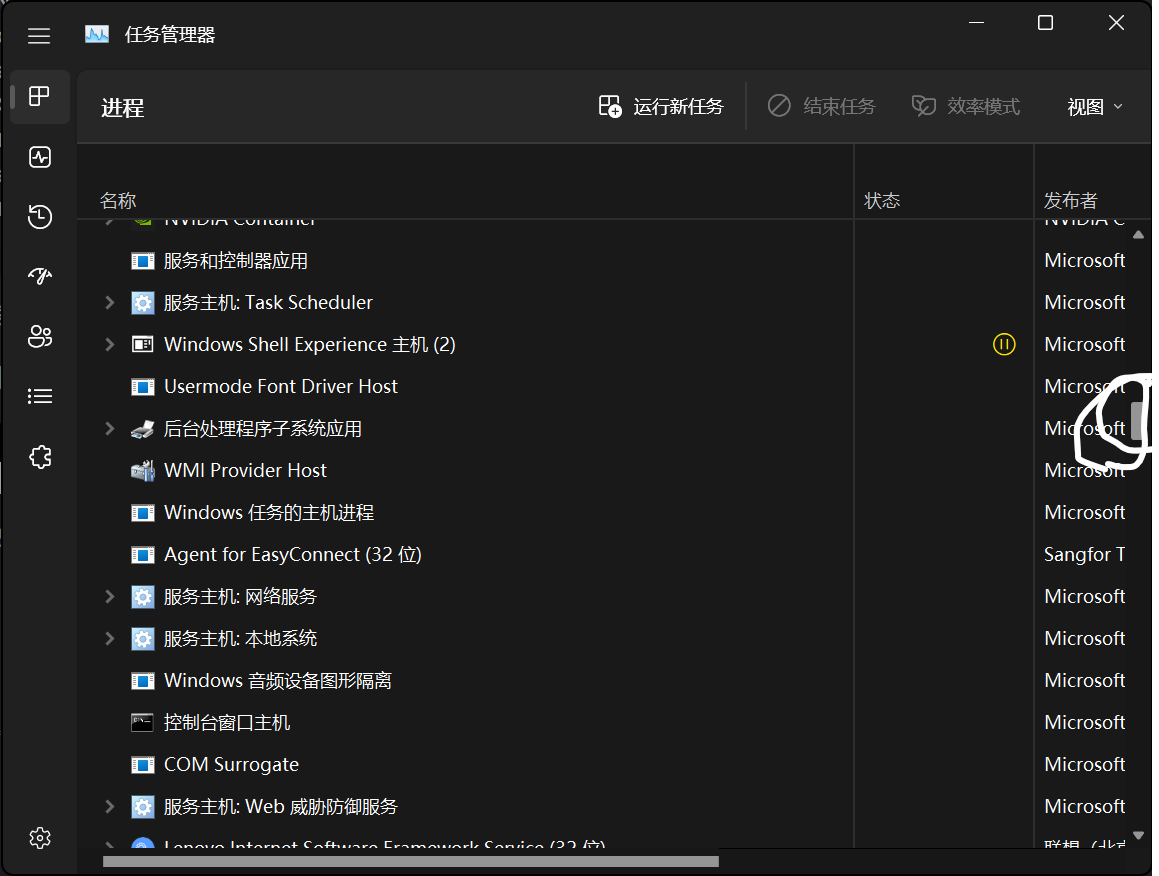
Task: Open the Services page in sidebar
Action: click(40, 457)
